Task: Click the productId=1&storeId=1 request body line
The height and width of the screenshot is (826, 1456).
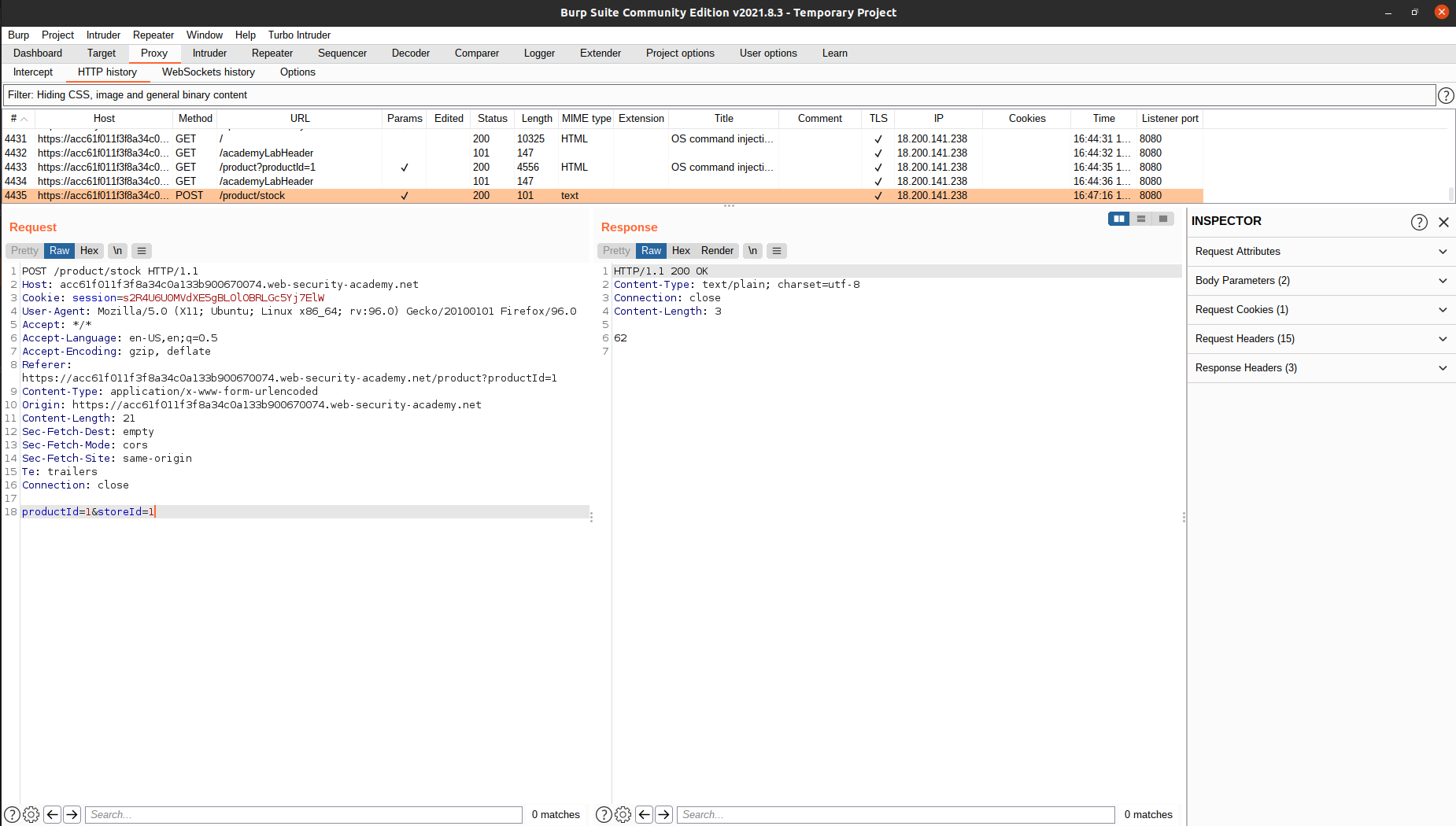Action: (305, 512)
